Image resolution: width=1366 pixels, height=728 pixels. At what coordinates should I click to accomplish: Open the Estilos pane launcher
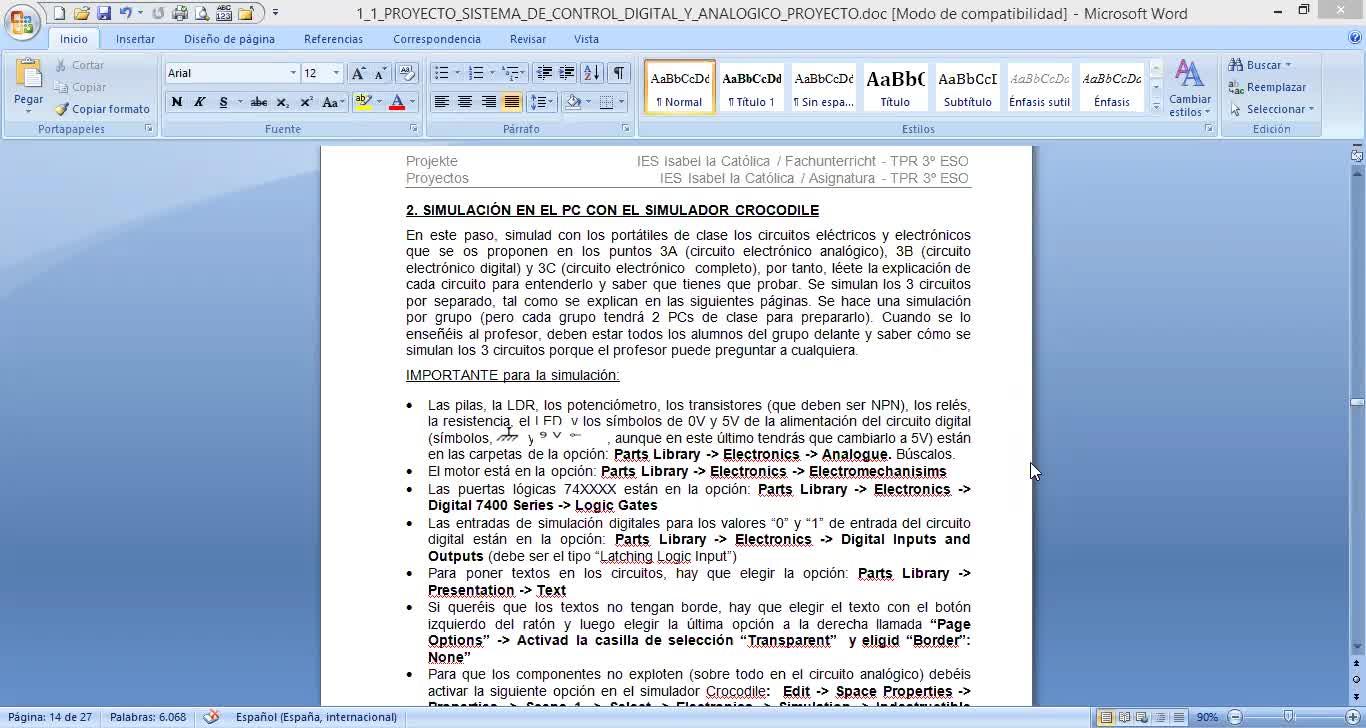click(1208, 129)
